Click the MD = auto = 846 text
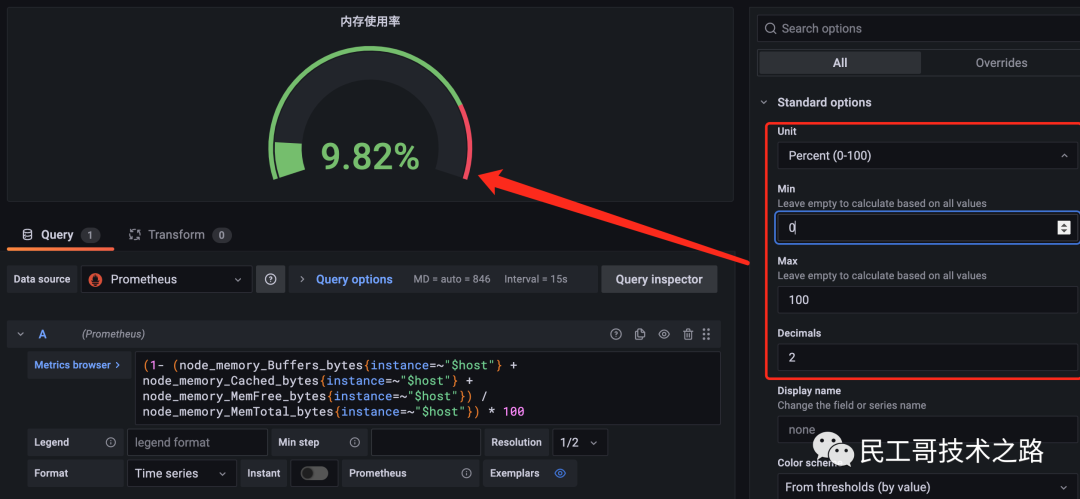The height and width of the screenshot is (499, 1080). click(x=452, y=279)
